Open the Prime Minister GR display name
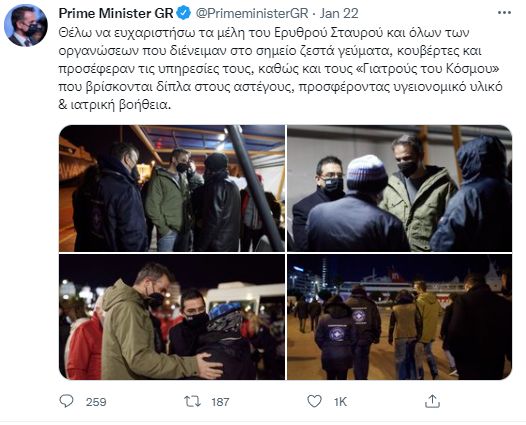This screenshot has height=425, width=526. click(x=116, y=13)
